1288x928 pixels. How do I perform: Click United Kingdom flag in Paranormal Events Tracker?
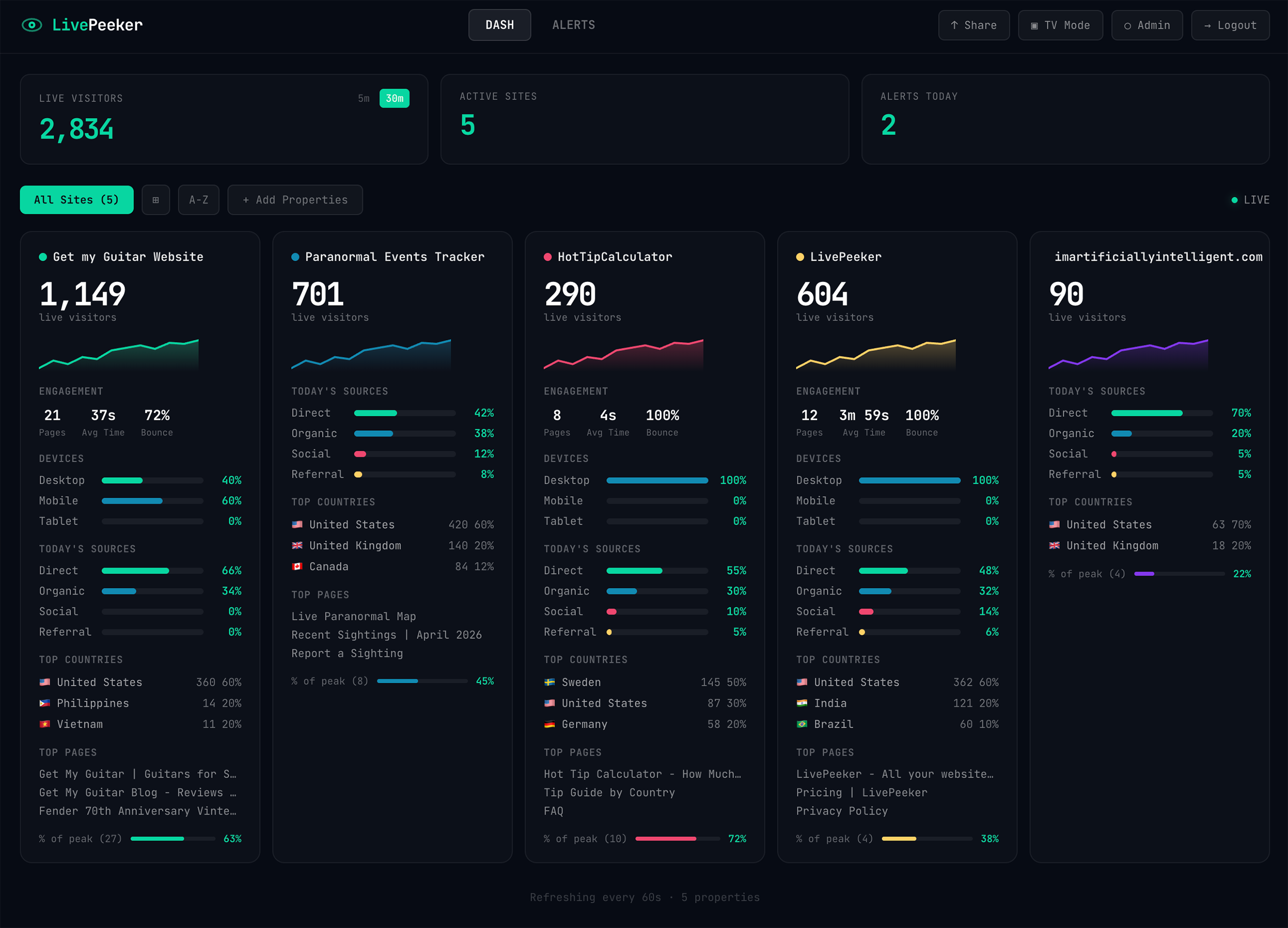point(297,545)
